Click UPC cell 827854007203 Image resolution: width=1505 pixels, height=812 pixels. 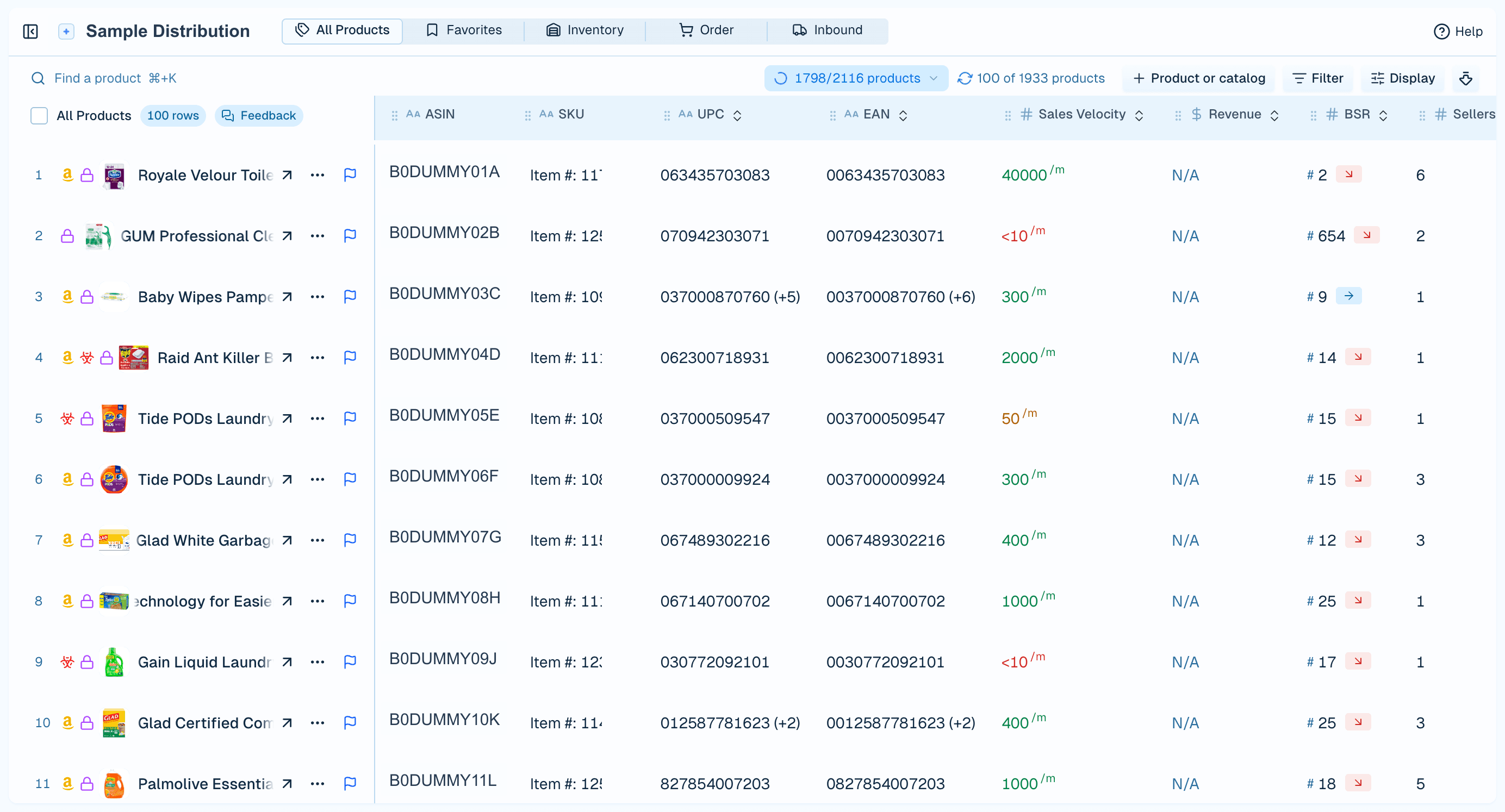point(715,784)
